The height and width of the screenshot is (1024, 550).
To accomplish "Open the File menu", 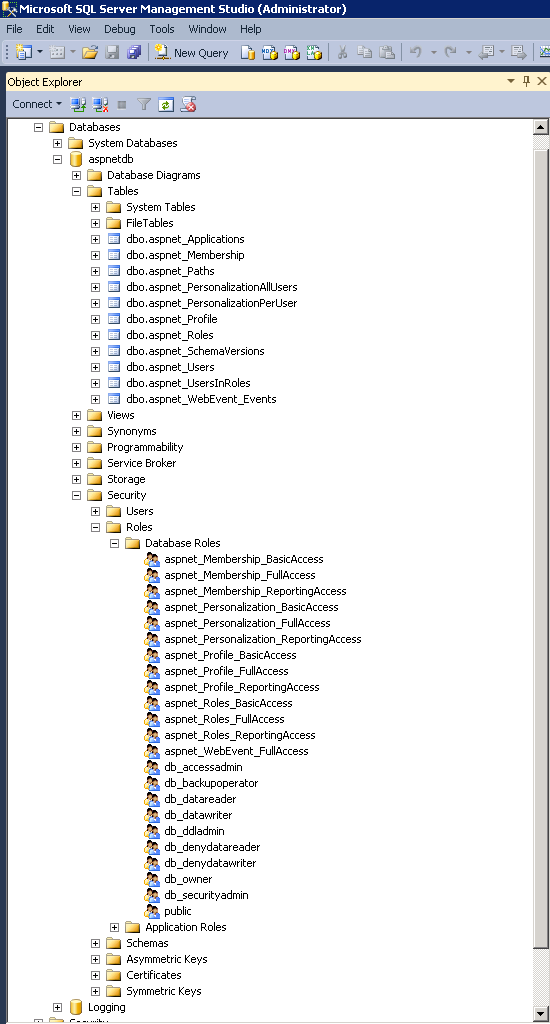I will [14, 29].
